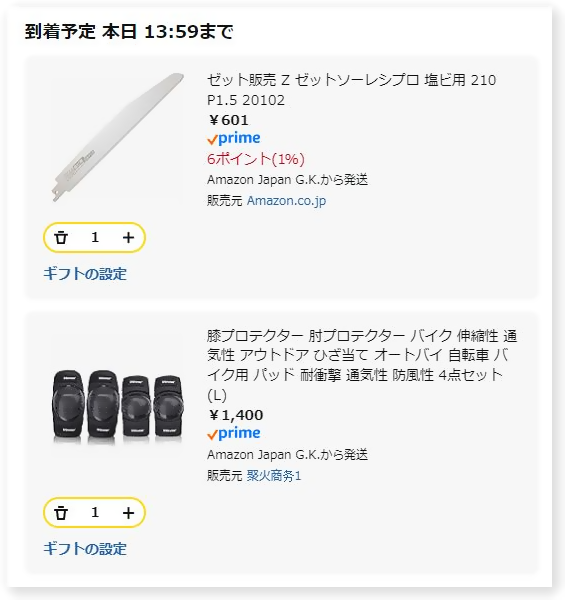Click quantity number of protector item
The image size is (565, 600).
95,513
